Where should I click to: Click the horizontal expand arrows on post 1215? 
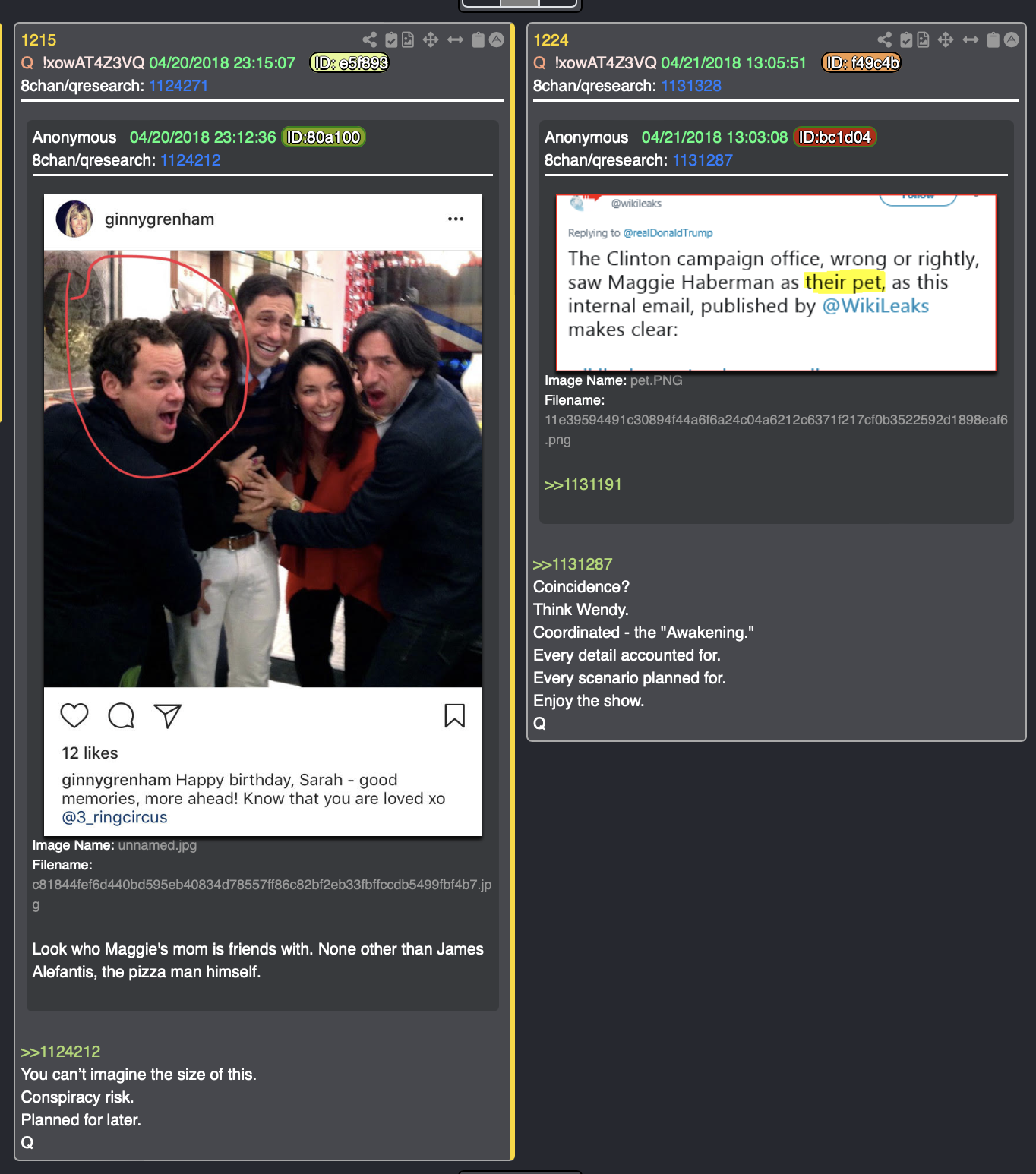click(455, 39)
